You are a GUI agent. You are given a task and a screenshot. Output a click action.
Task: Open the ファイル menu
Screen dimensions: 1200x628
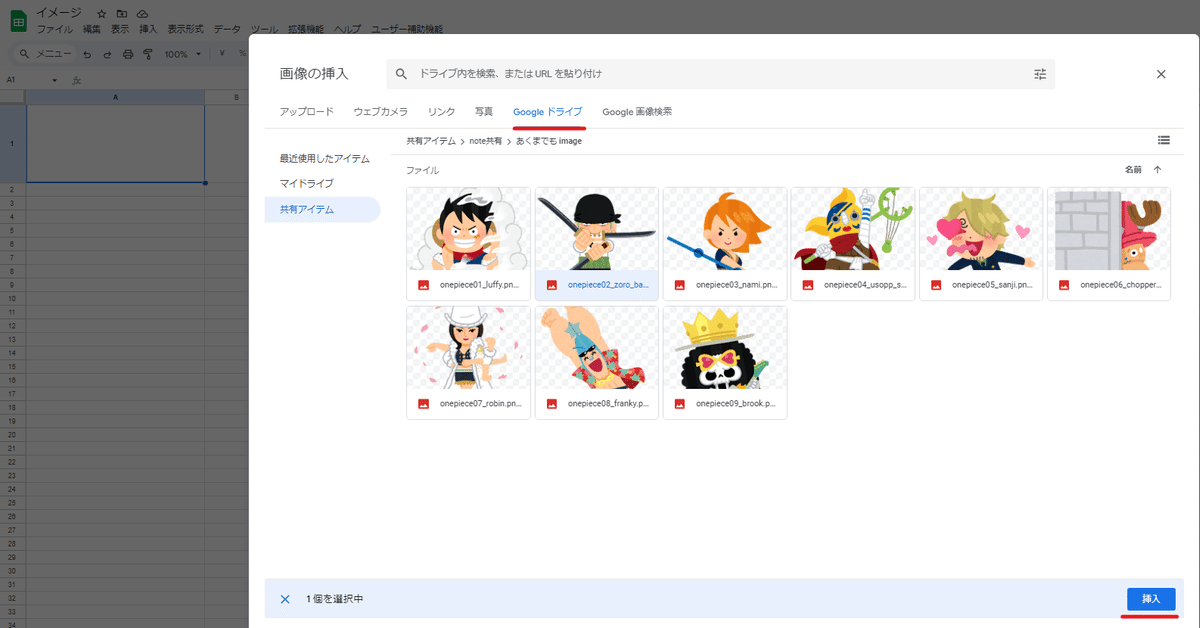(54, 30)
